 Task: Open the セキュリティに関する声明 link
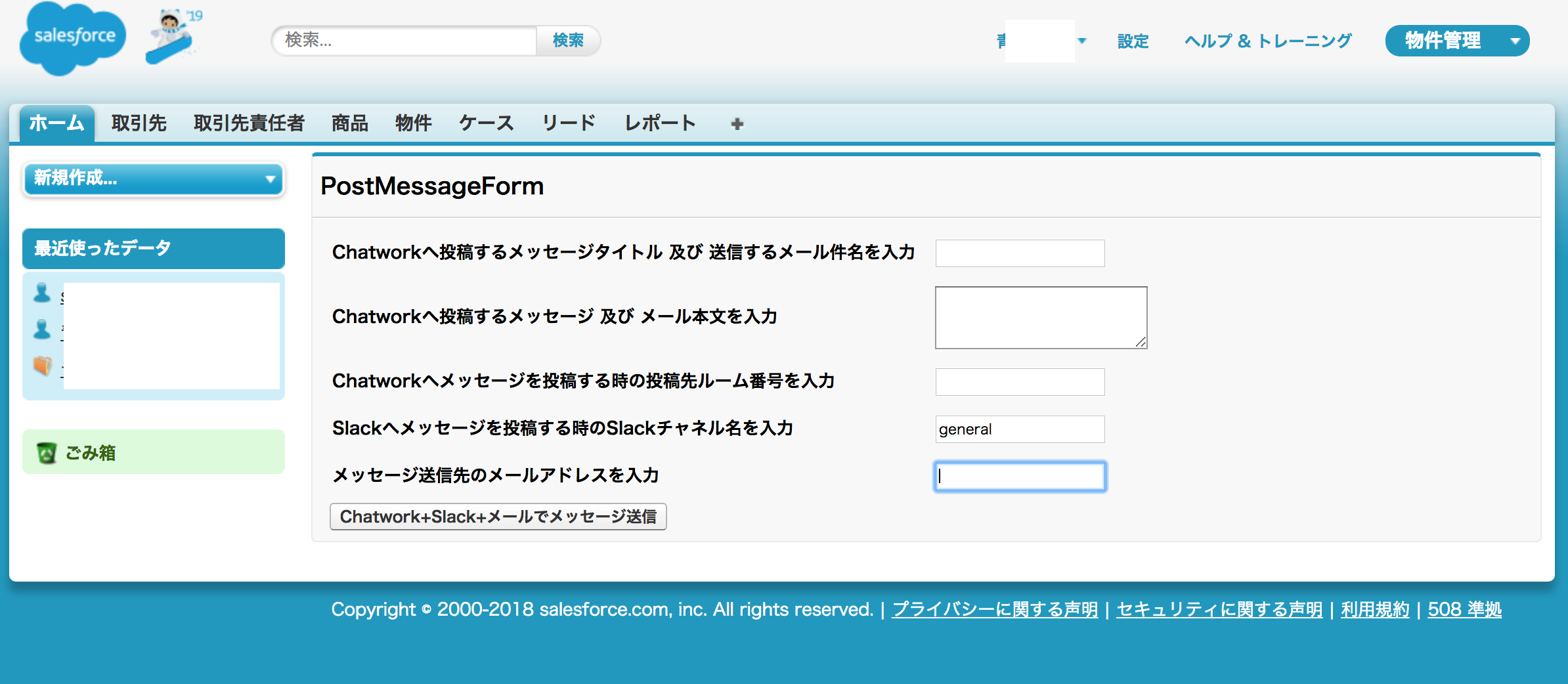click(1219, 609)
